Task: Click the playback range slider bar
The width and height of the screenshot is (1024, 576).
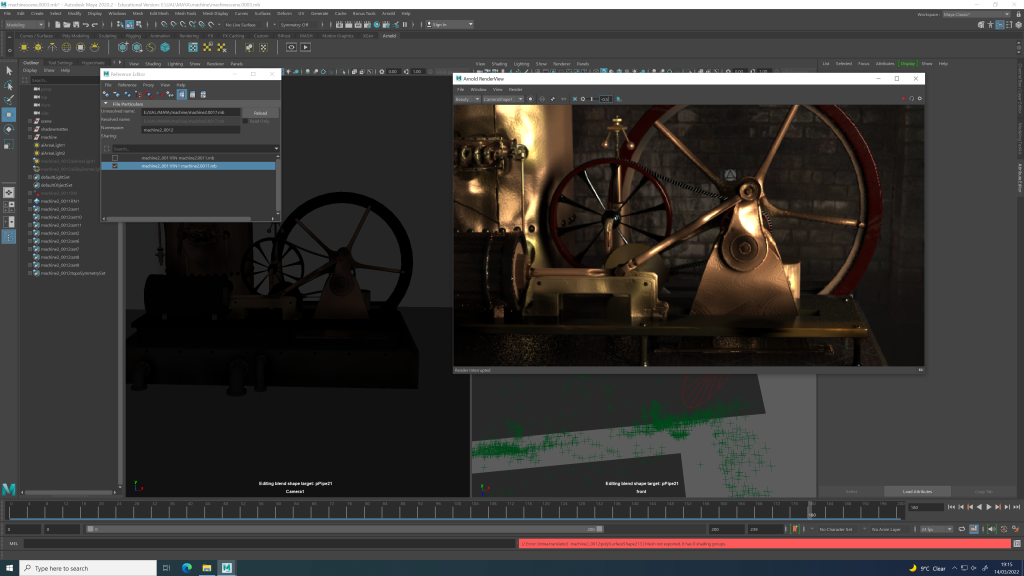Action: point(345,529)
